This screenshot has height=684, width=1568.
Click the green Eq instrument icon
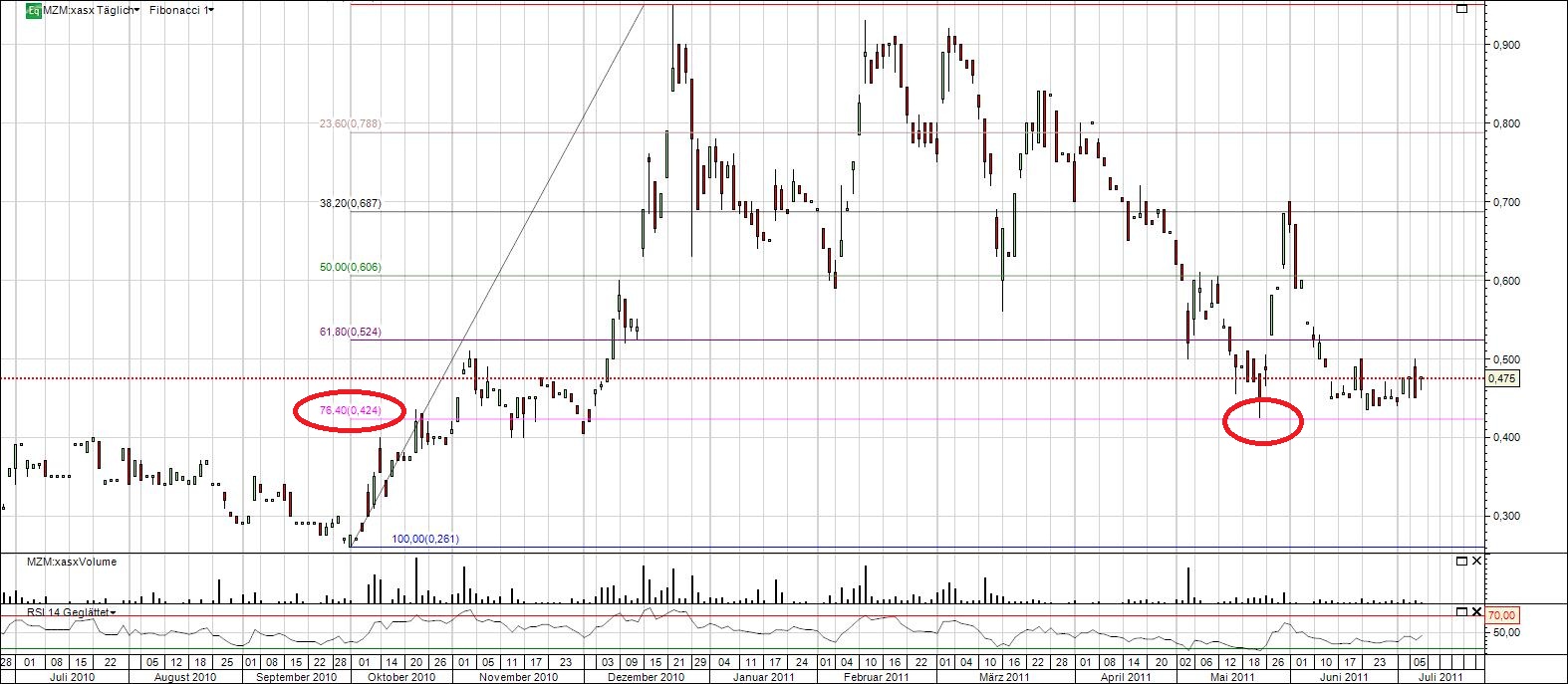(33, 10)
